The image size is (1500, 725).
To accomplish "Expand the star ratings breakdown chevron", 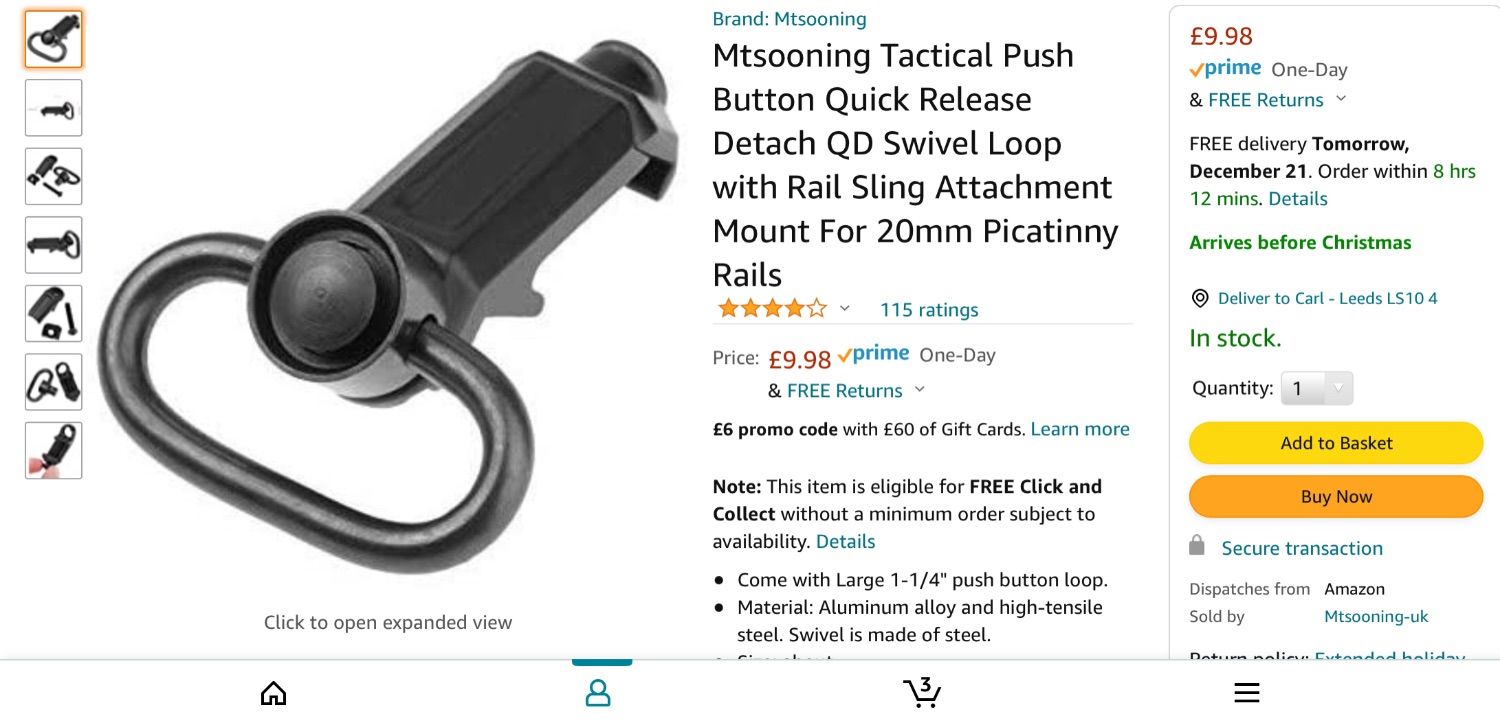I will (845, 308).
